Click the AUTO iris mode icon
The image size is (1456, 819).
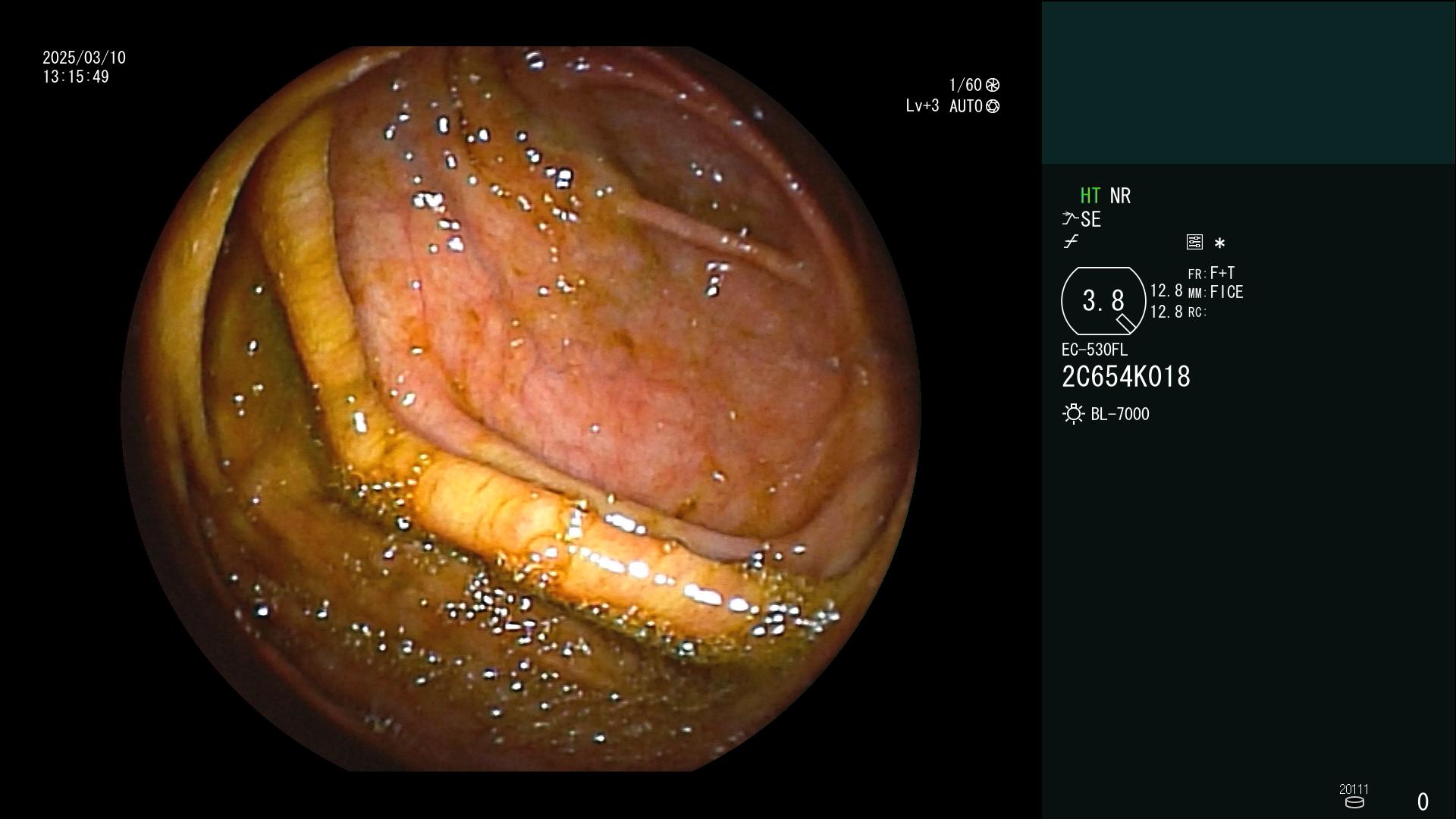993,106
